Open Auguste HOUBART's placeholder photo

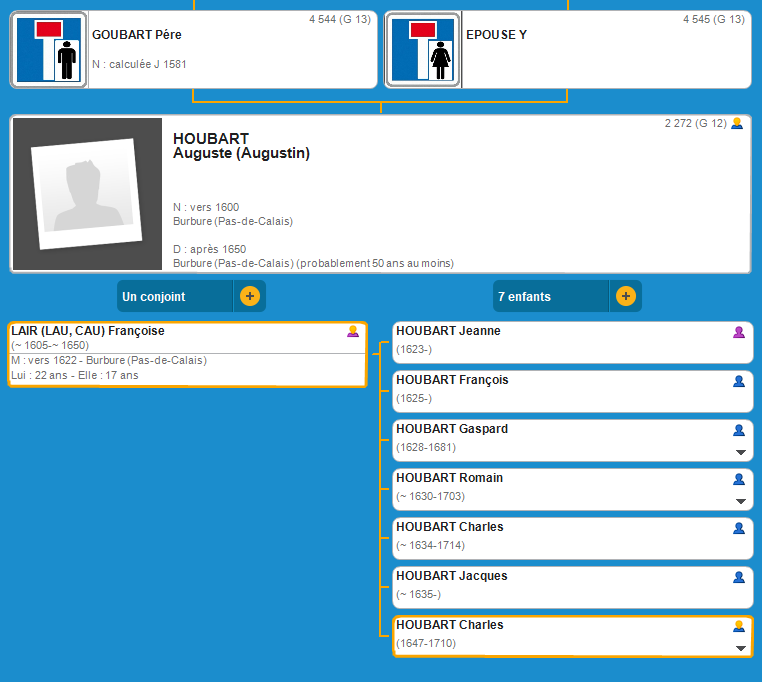(x=86, y=194)
